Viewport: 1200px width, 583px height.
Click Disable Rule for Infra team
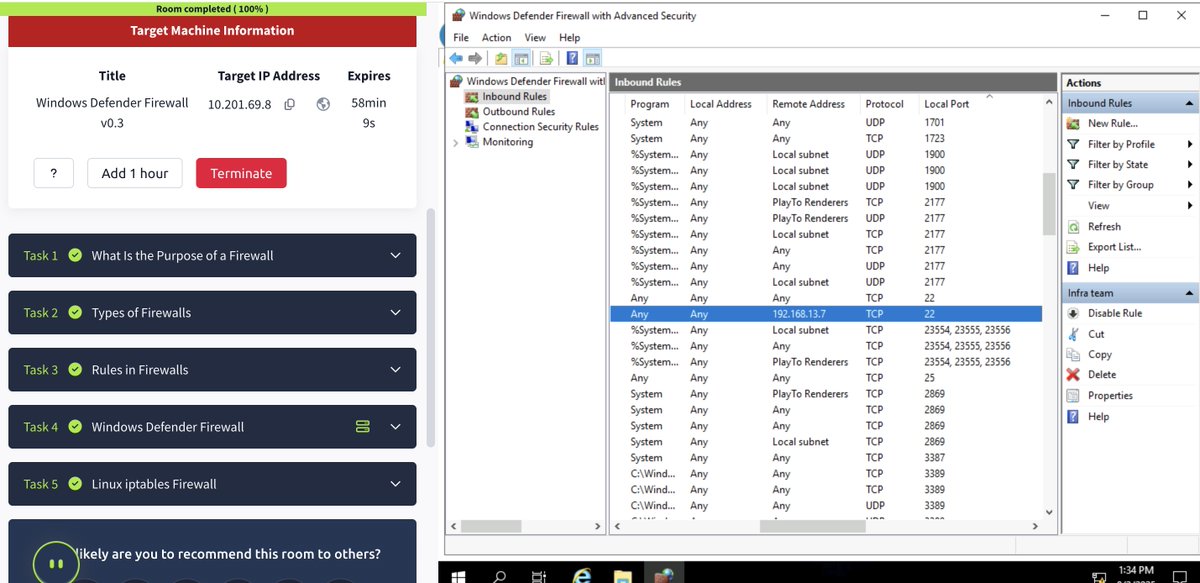point(1114,313)
